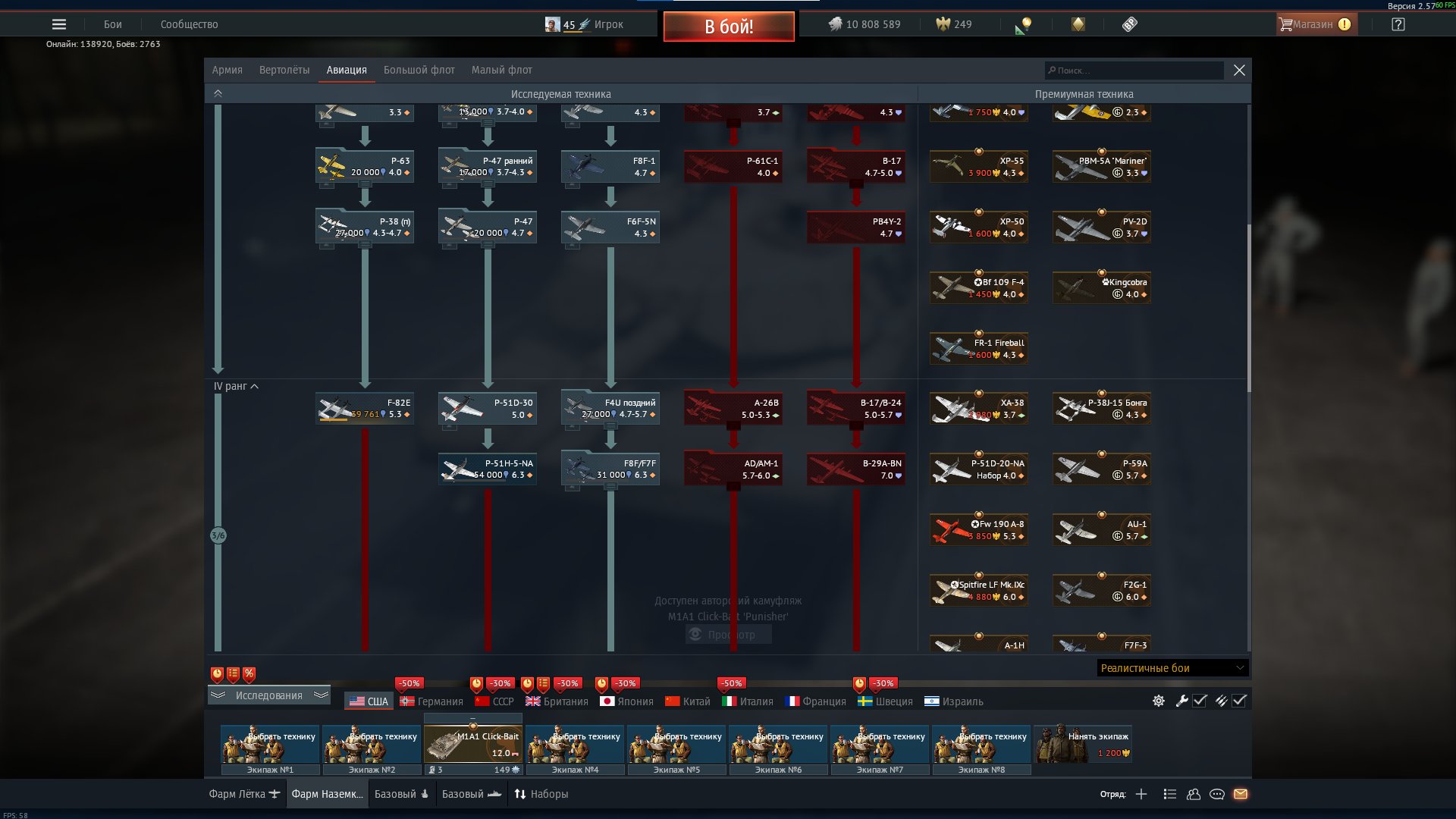Select the F-82E aircraft card
The image size is (1456, 819).
pos(365,408)
